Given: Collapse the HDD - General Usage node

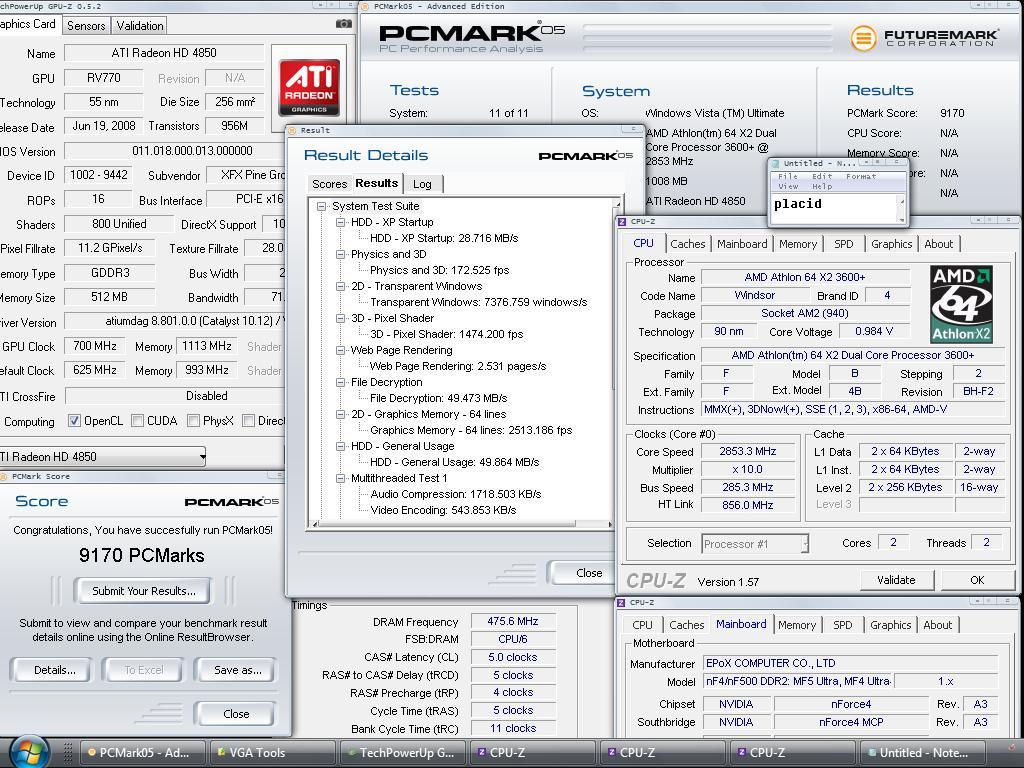Looking at the screenshot, I should 340,446.
